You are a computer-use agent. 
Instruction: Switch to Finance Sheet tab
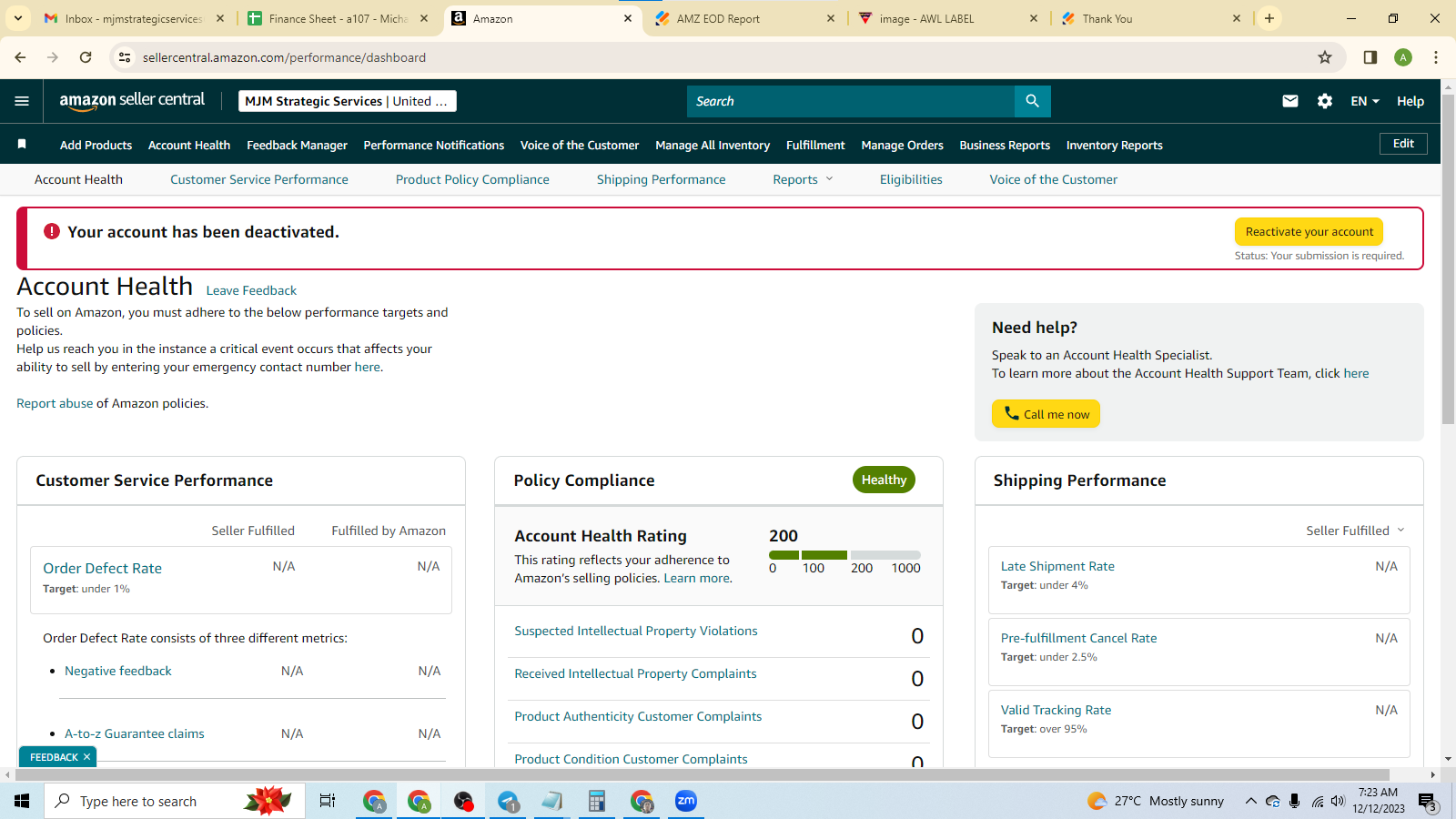click(x=339, y=18)
